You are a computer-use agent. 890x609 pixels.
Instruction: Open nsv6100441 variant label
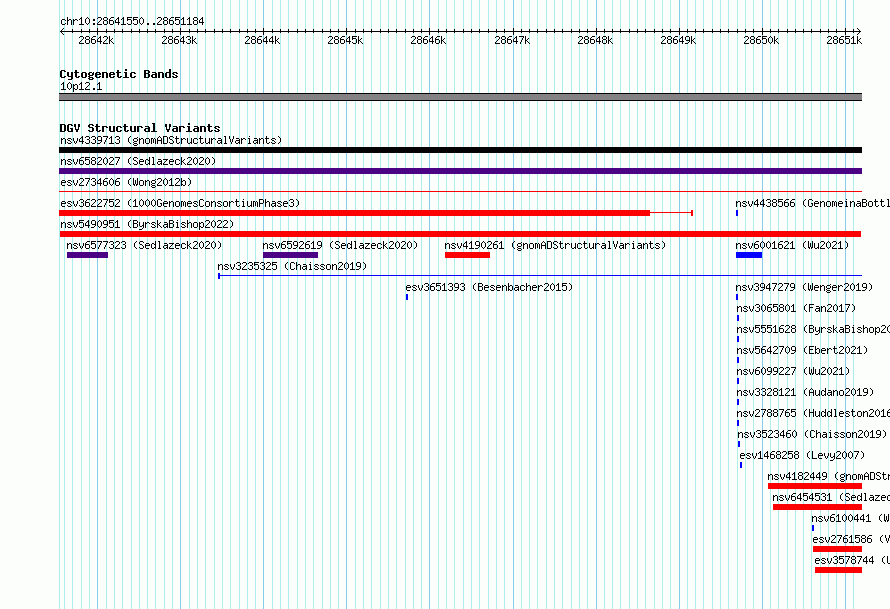click(x=850, y=518)
